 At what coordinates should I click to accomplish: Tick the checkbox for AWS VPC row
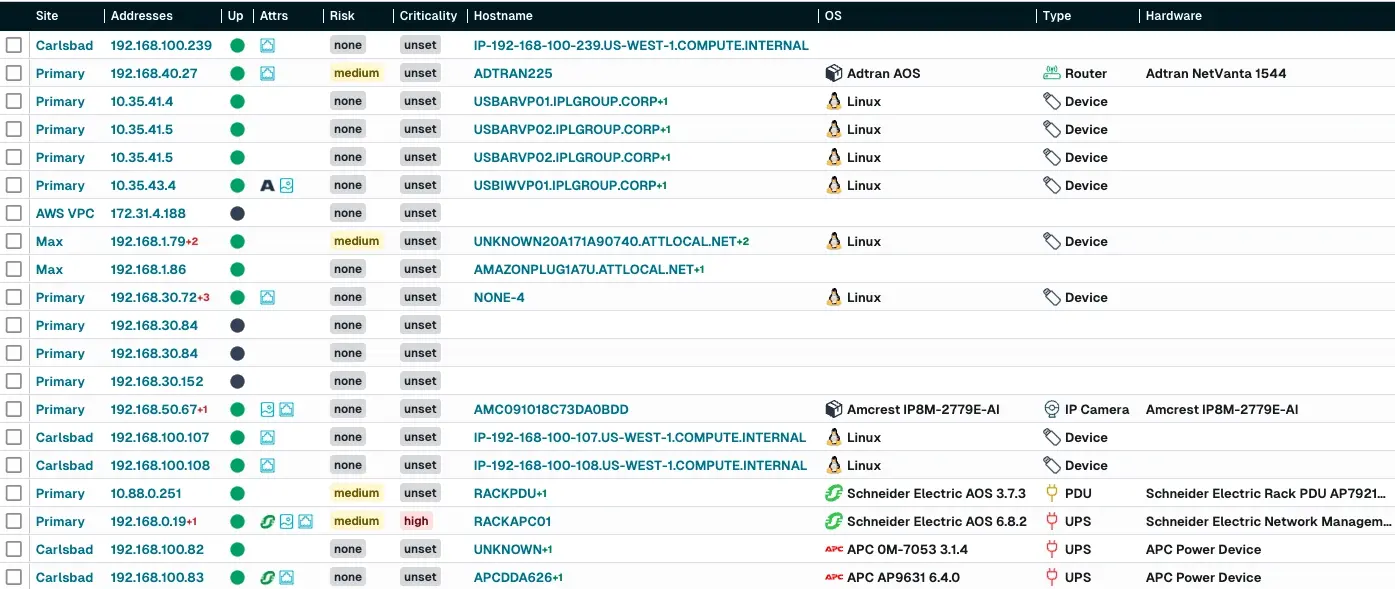(x=14, y=213)
